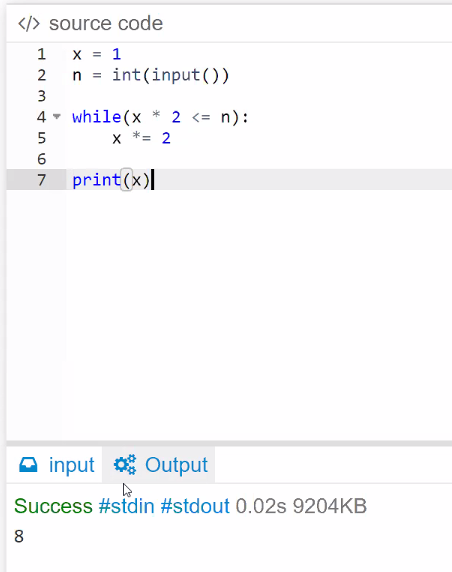Click the print(x) line
Image resolution: width=452 pixels, height=572 pixels.
click(x=111, y=180)
